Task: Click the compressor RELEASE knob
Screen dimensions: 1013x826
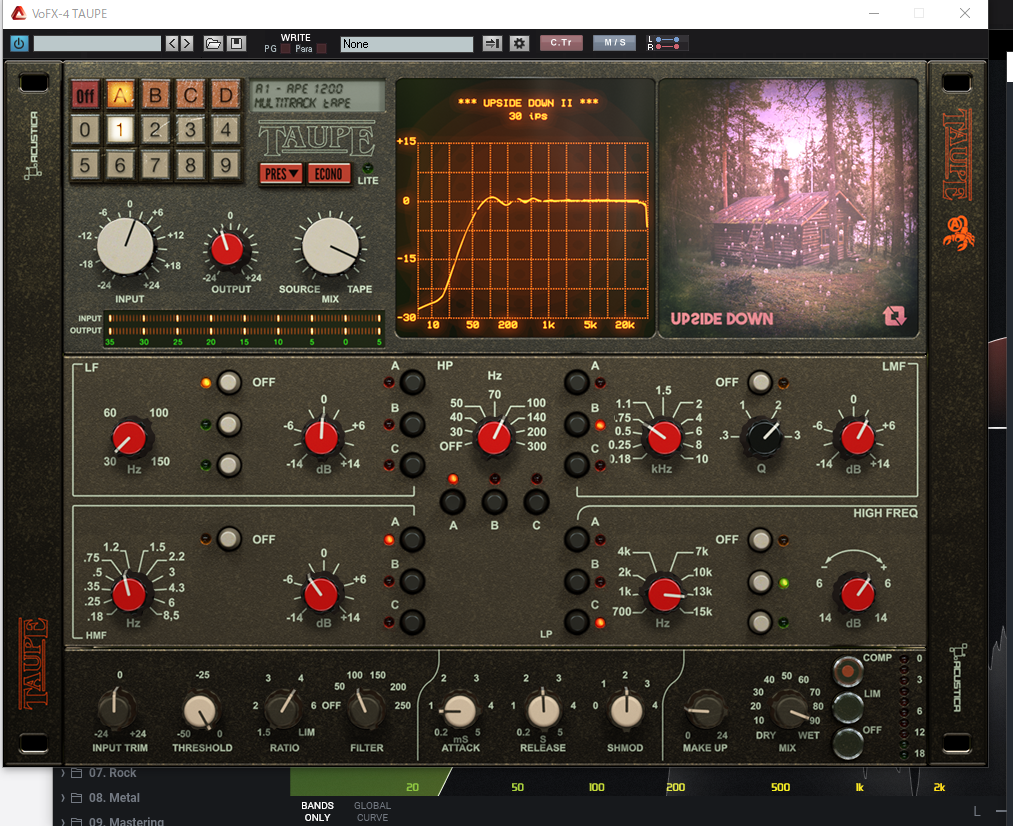Action: (543, 710)
